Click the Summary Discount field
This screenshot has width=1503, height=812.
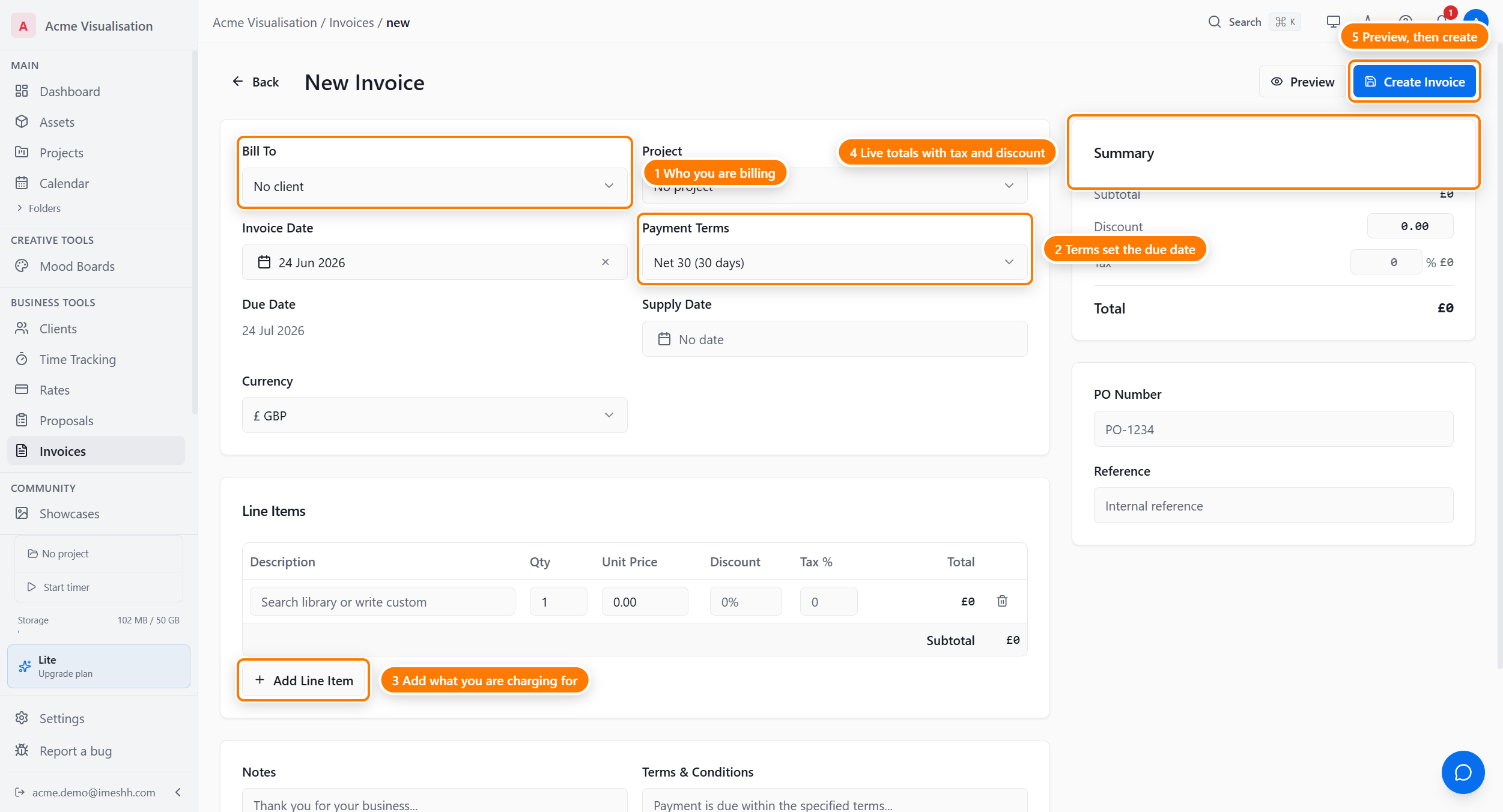1410,226
